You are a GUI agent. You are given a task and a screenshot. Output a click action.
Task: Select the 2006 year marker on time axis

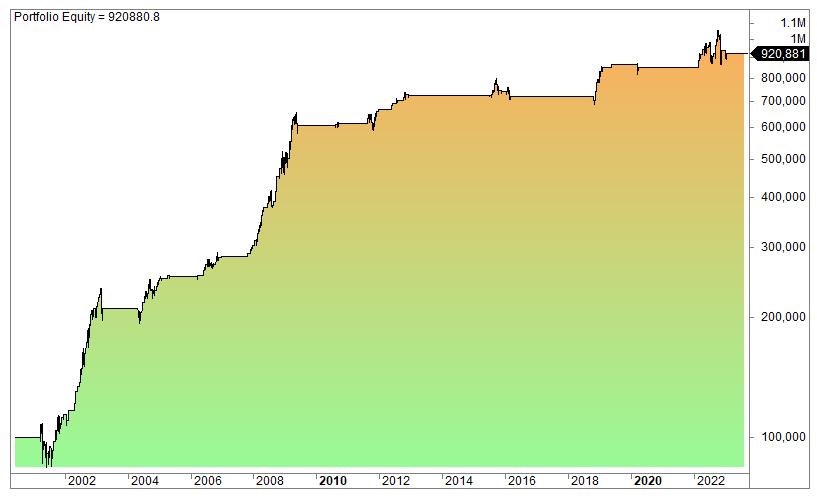point(207,481)
